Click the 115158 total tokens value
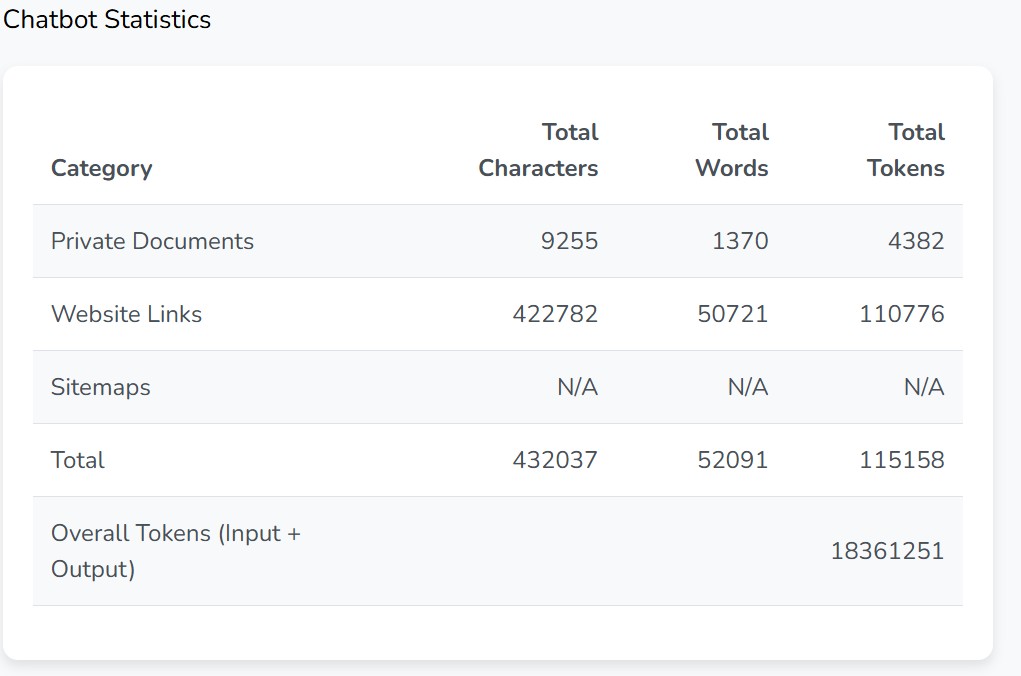This screenshot has height=676, width=1021. [x=902, y=460]
